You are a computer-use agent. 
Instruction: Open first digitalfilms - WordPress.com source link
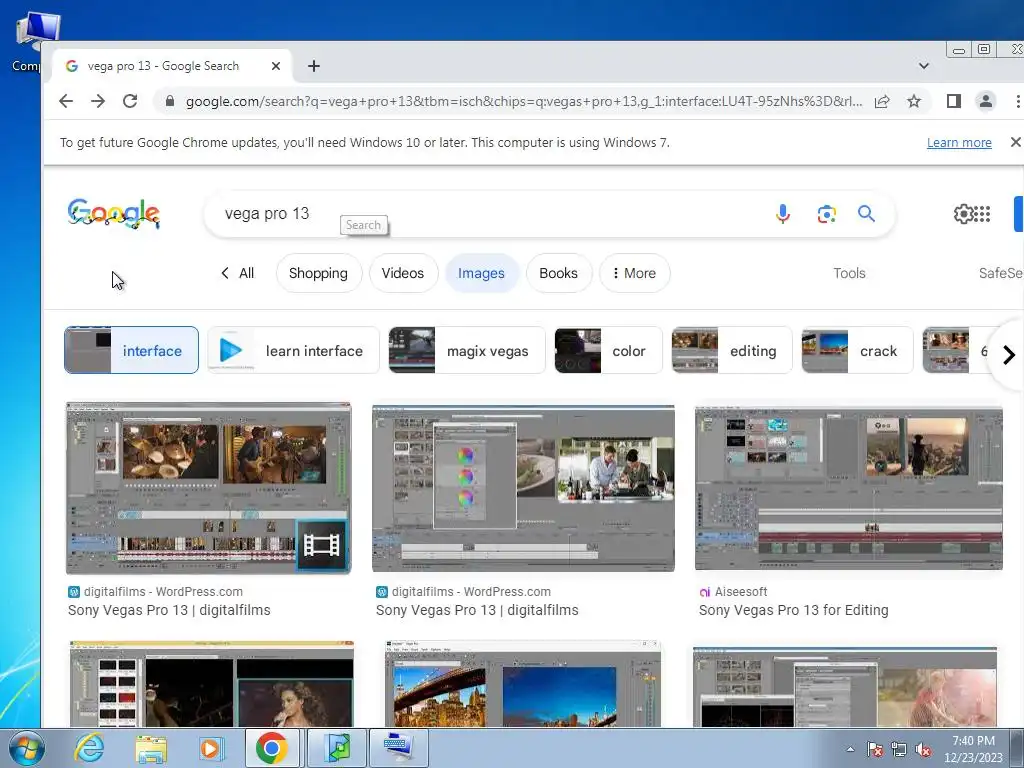(x=155, y=592)
